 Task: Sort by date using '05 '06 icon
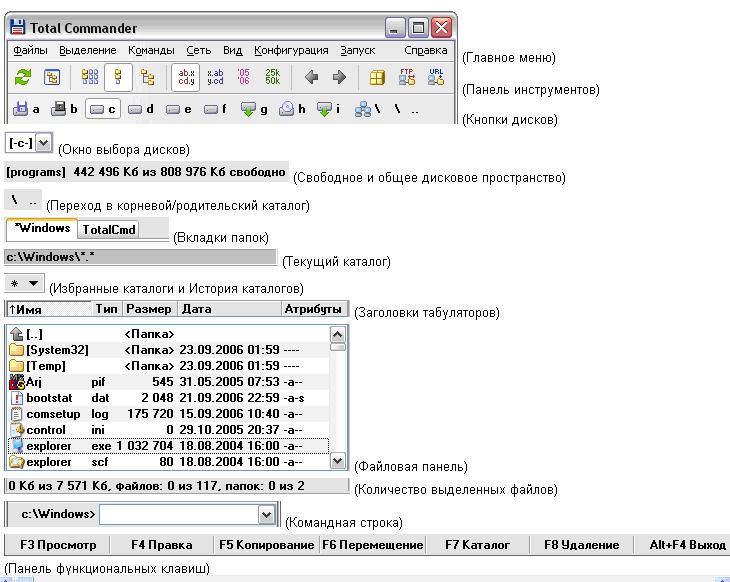coord(243,77)
